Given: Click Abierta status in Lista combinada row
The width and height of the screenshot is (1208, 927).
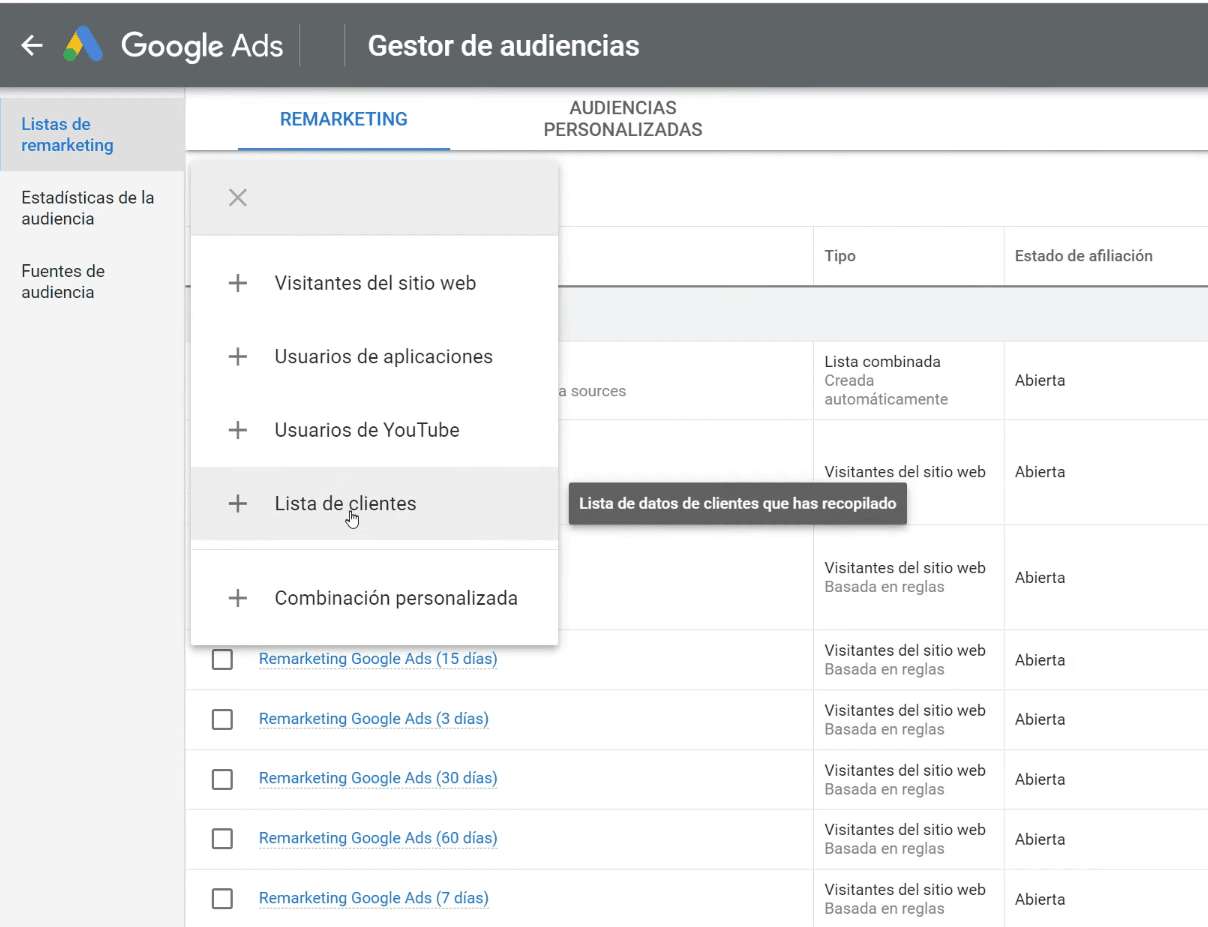Looking at the screenshot, I should 1040,380.
